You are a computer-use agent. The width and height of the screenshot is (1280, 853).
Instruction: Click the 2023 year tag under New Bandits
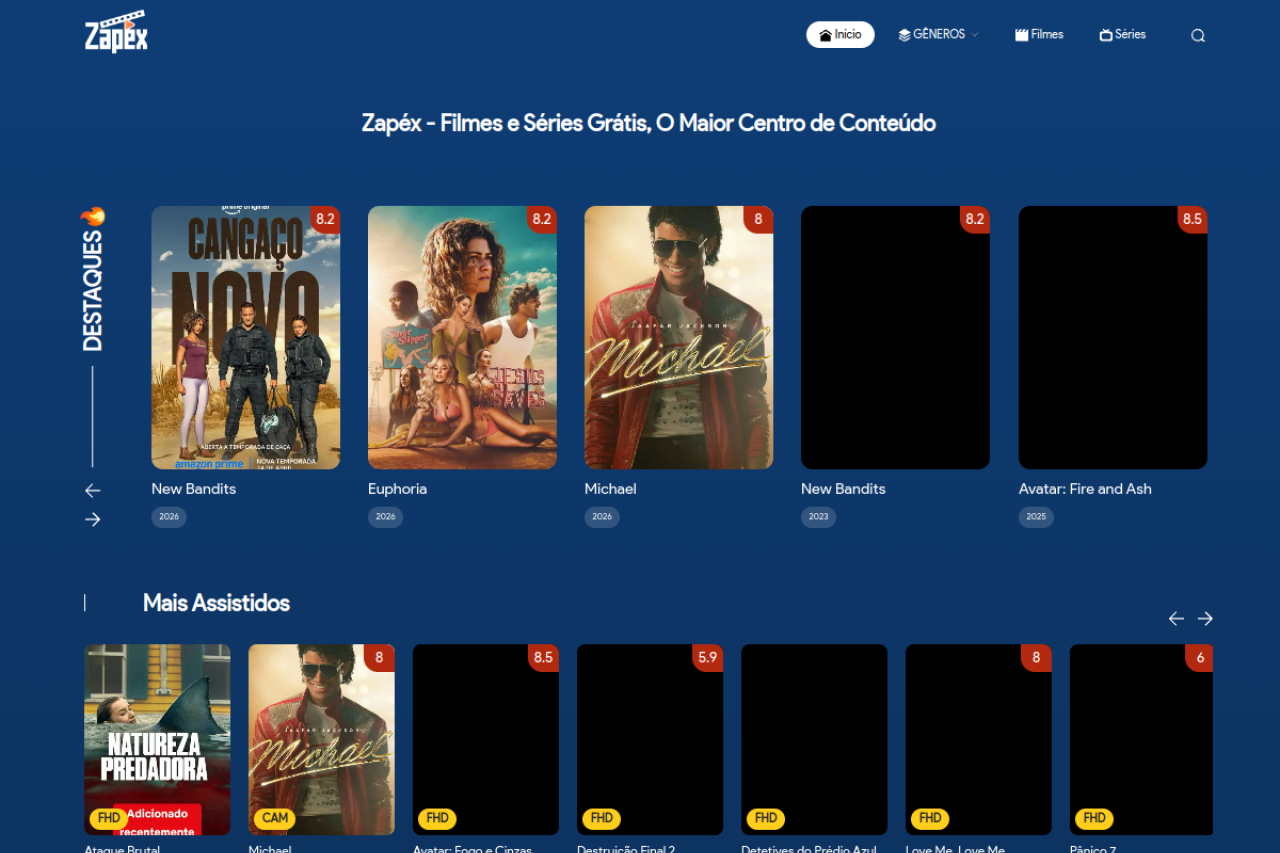tap(818, 517)
